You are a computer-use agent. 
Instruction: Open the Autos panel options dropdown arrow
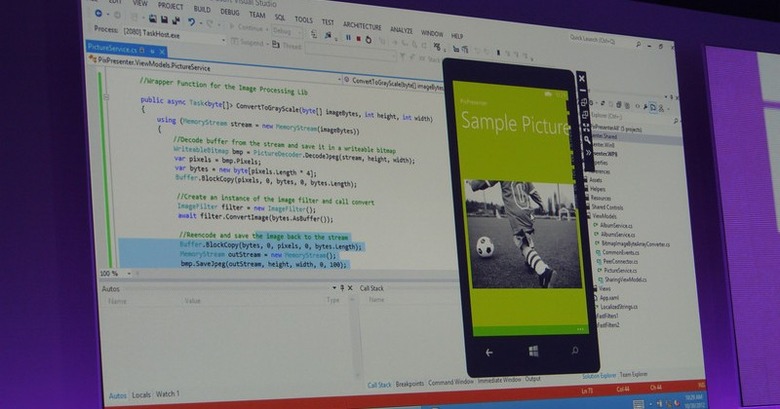pyautogui.click(x=334, y=288)
